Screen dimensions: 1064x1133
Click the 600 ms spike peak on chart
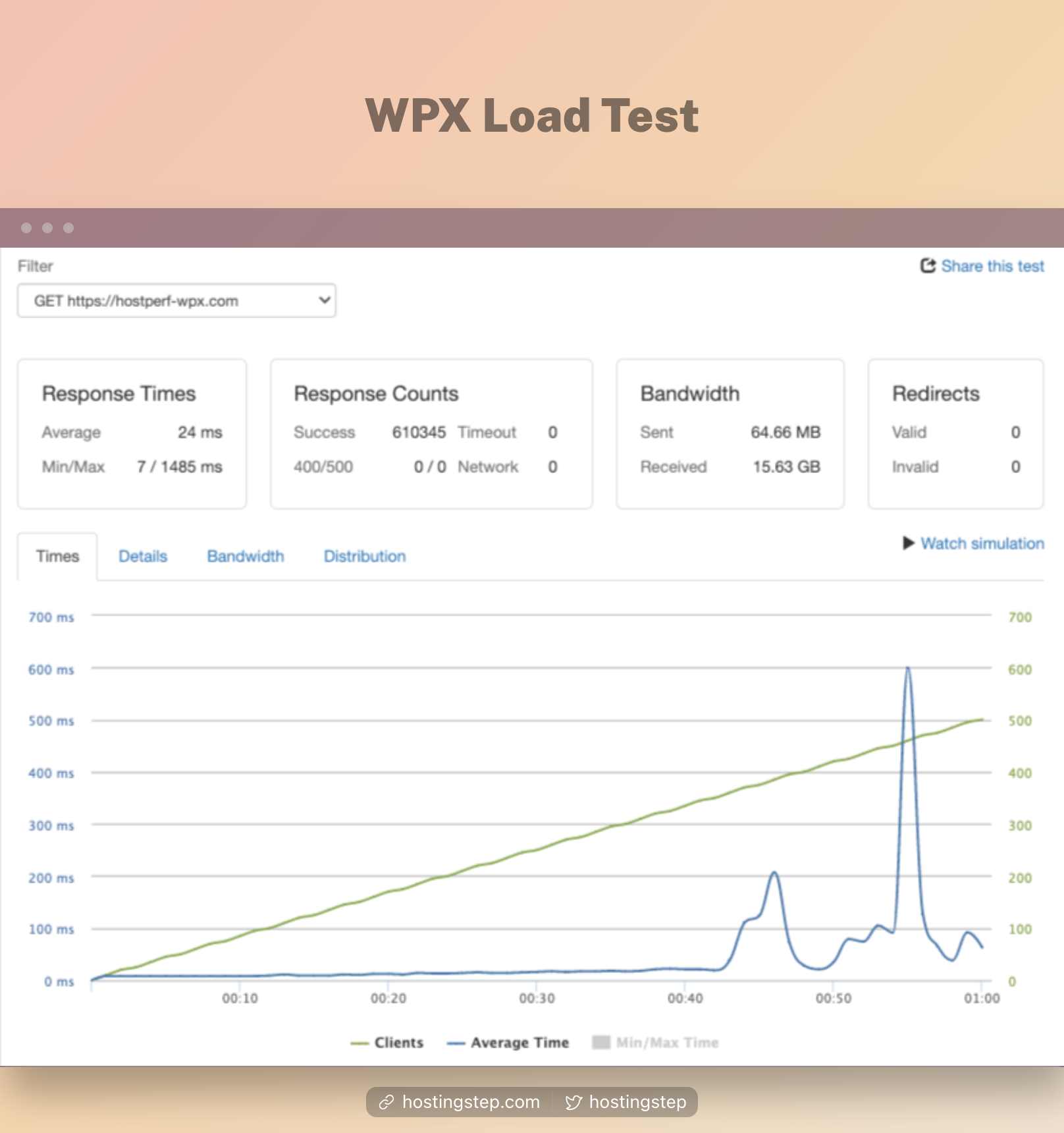coord(908,669)
